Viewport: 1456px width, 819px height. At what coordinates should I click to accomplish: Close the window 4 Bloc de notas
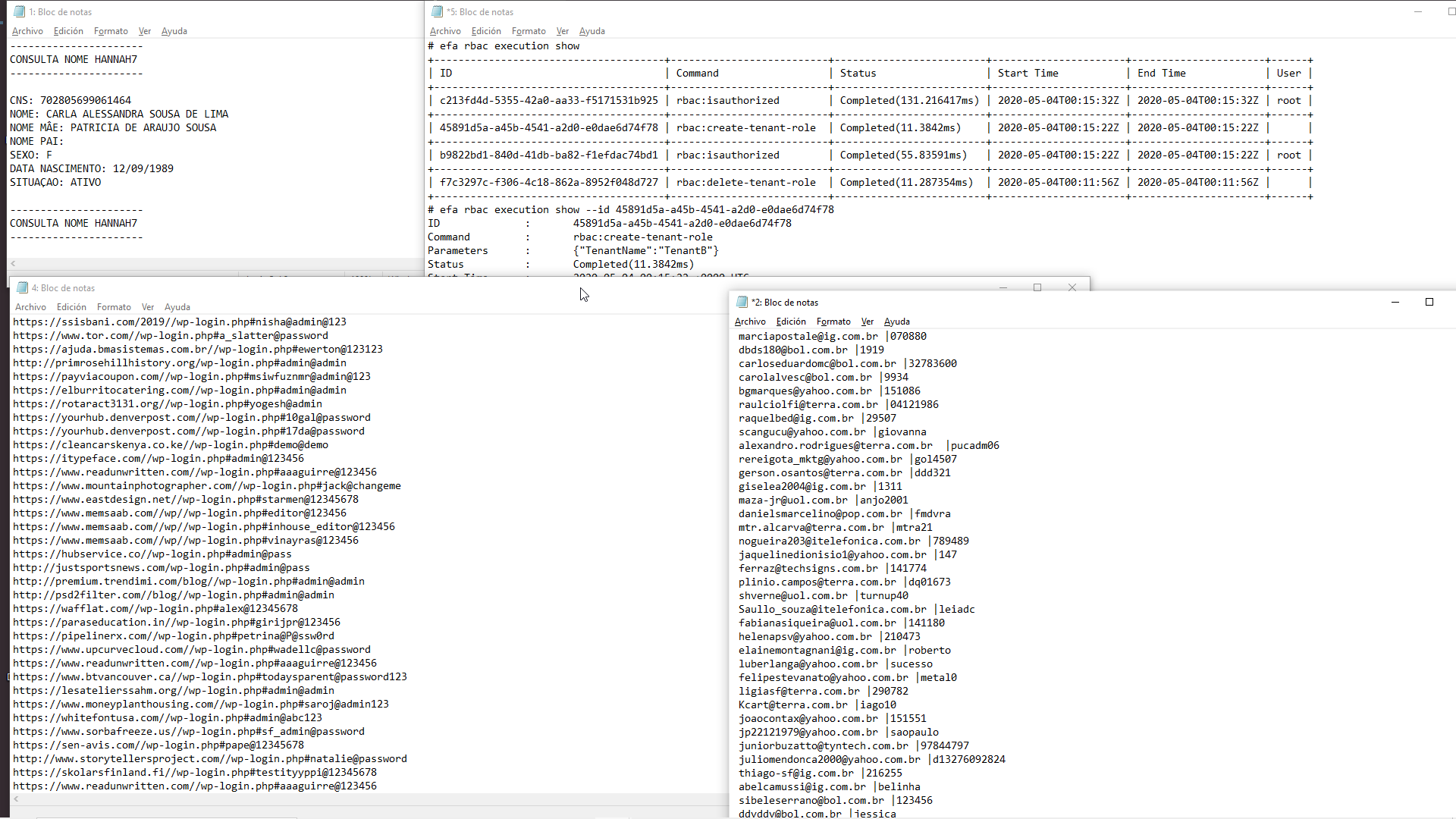pyautogui.click(x=1072, y=287)
